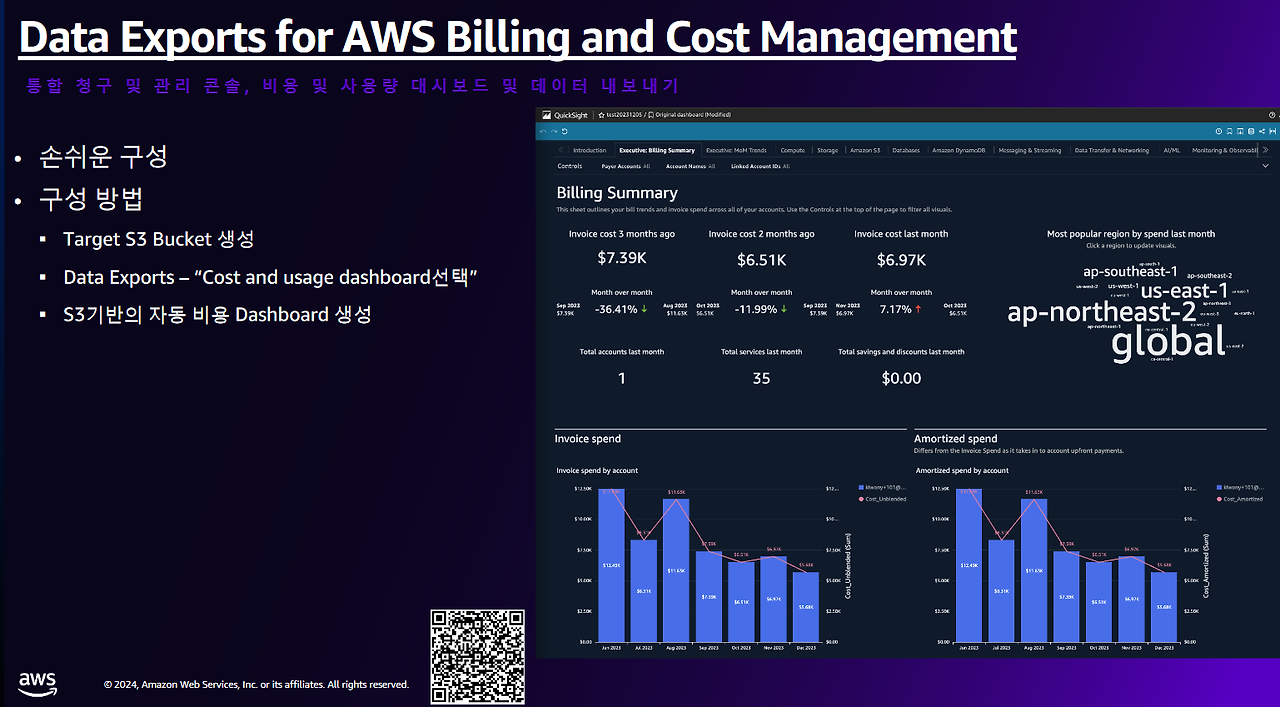Screen dimensions: 1280x707
Task: Click the $6.97K invoice cost last month value
Action: point(901,259)
